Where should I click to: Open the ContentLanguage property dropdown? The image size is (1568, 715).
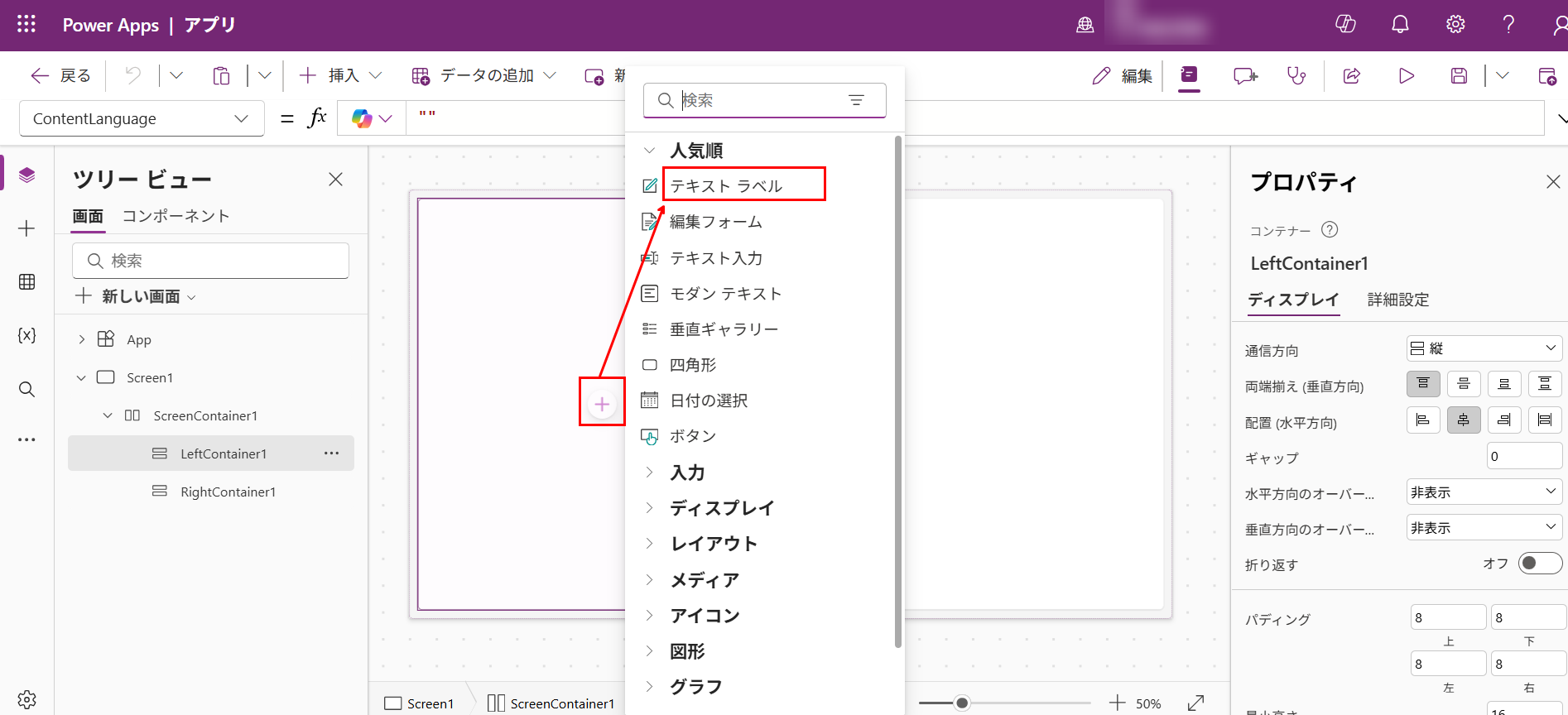click(142, 119)
